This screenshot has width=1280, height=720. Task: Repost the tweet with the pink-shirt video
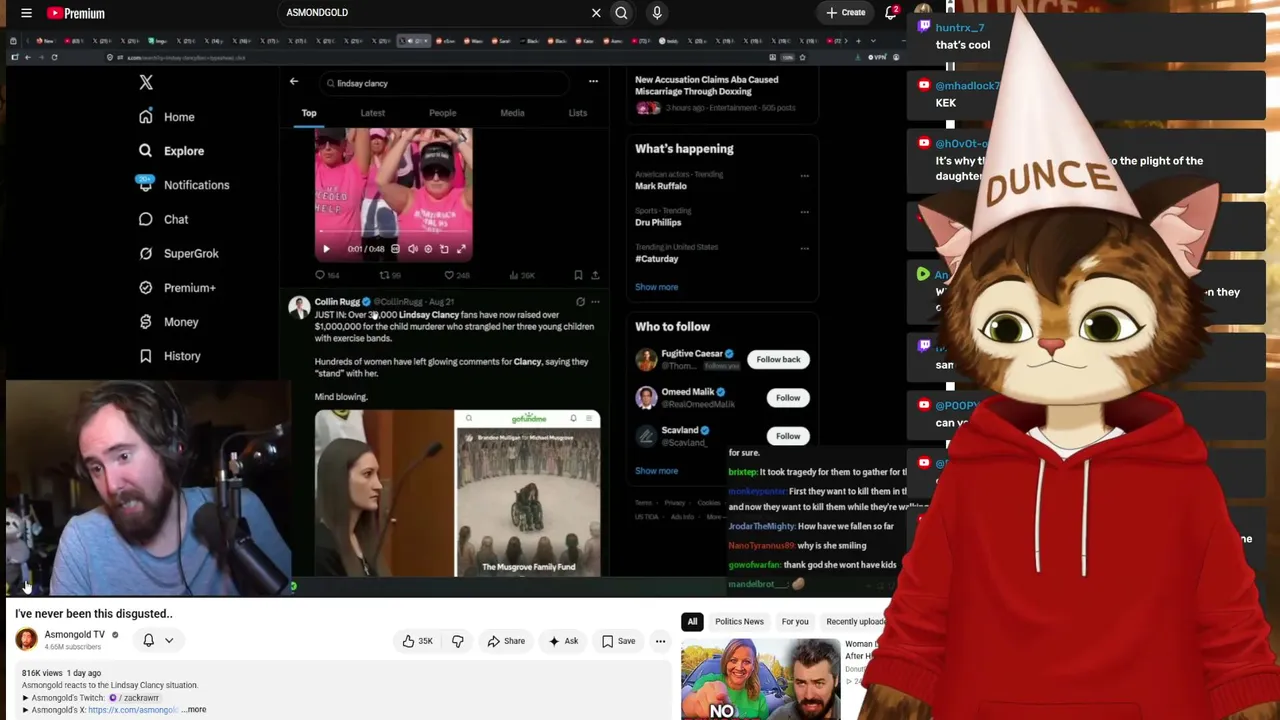coord(390,275)
